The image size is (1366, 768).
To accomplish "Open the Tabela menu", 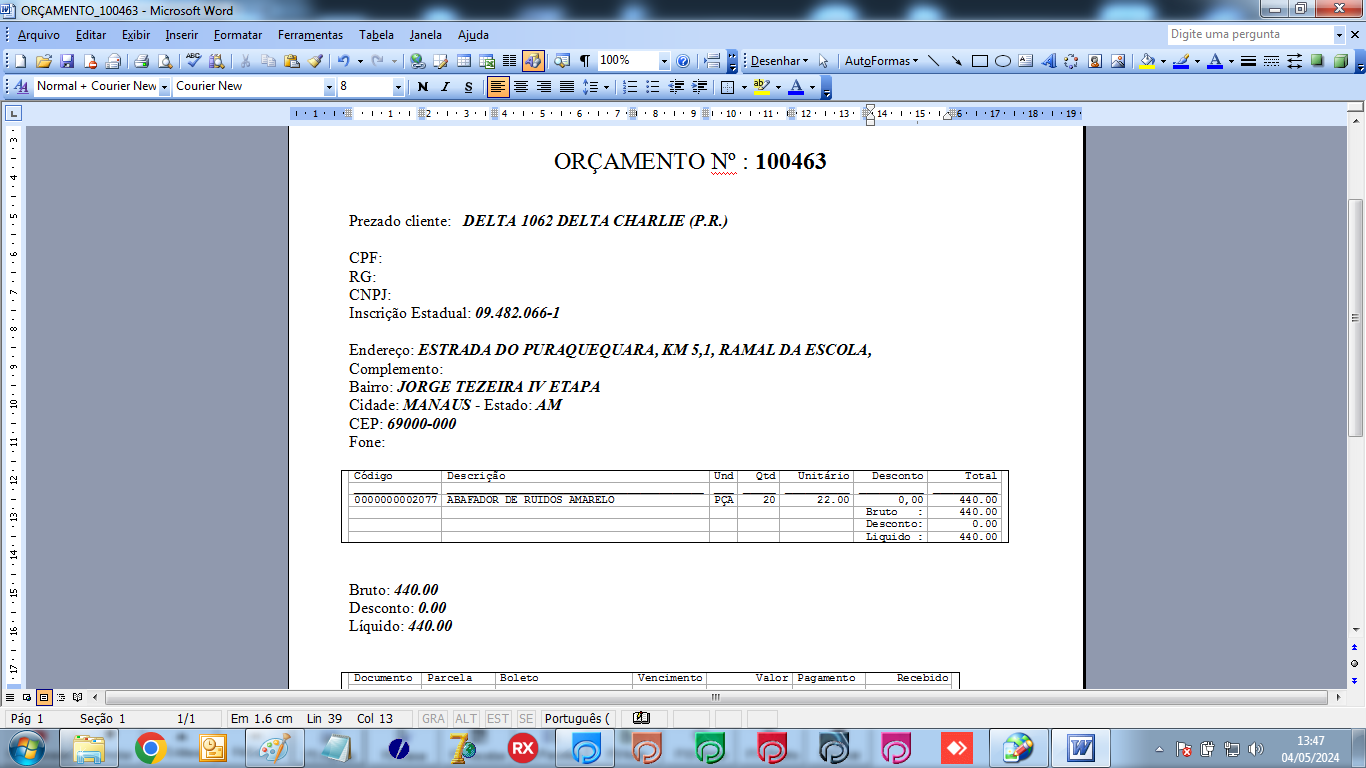I will pos(376,35).
